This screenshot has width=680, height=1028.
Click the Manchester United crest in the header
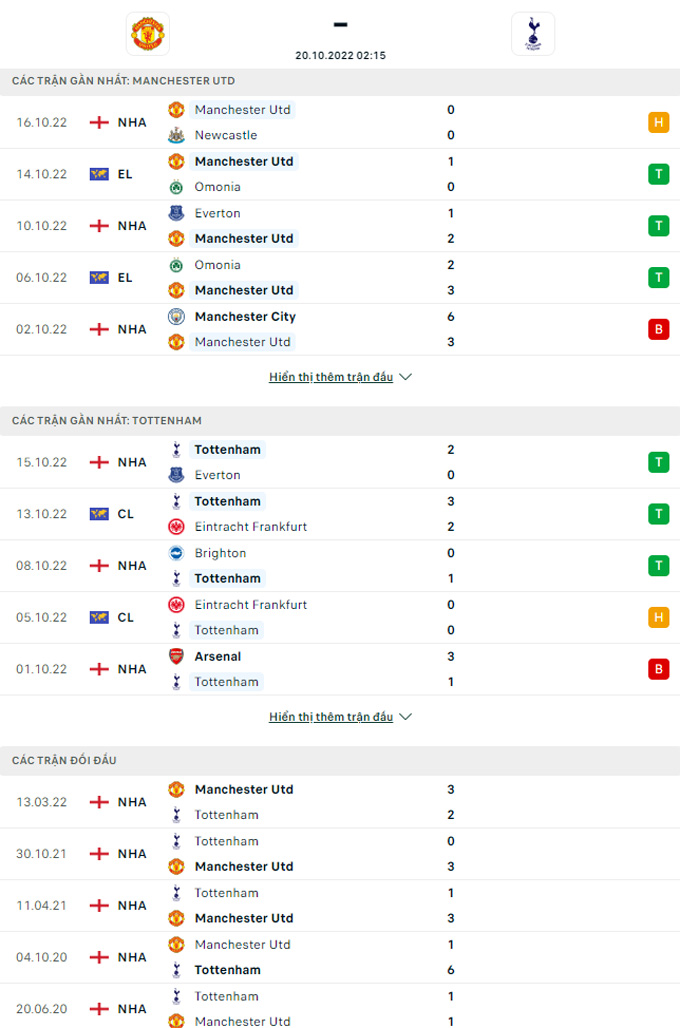(x=148, y=33)
